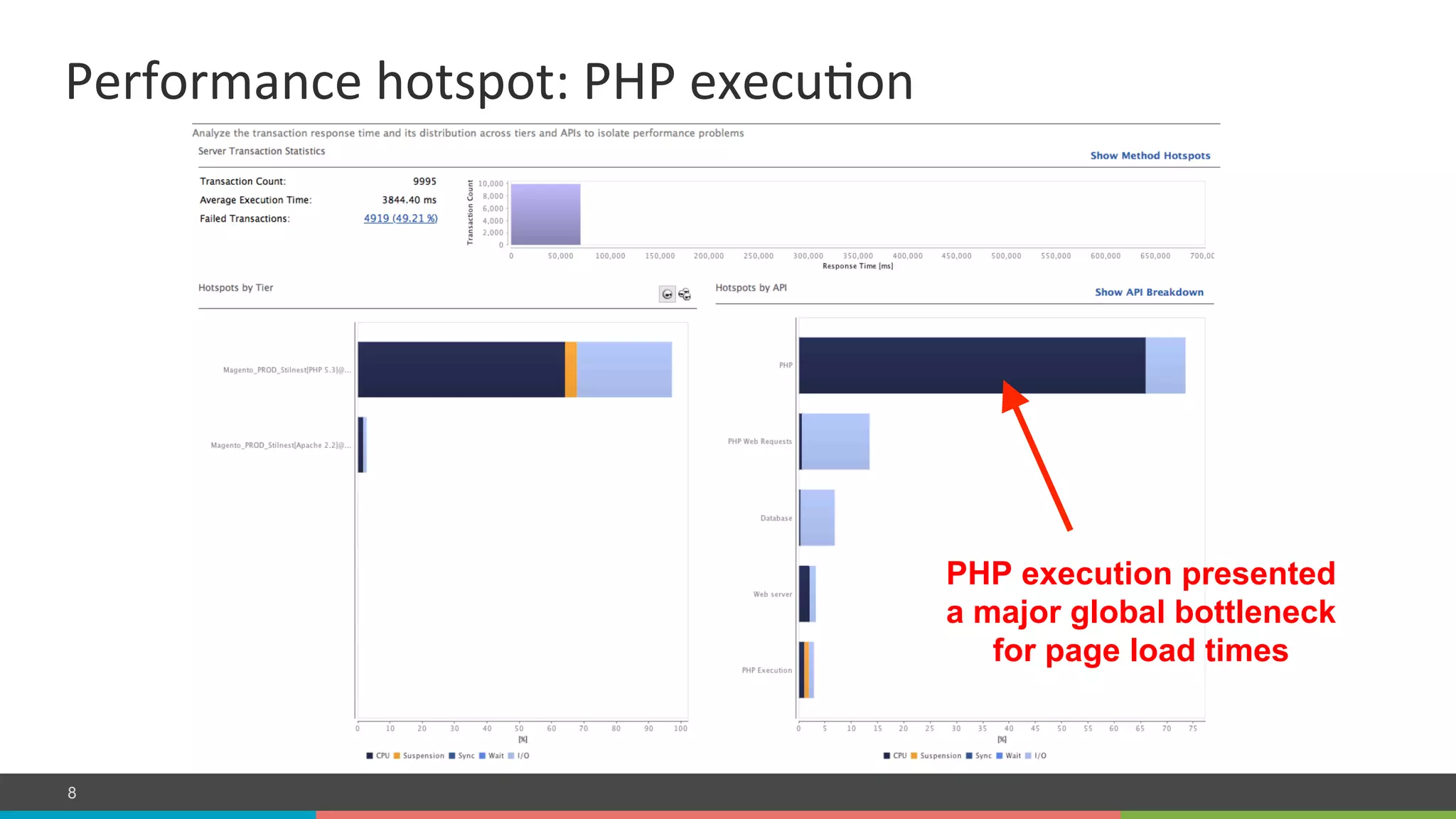The width and height of the screenshot is (1456, 819).
Task: Open the Show API Breakdown link
Action: (1149, 292)
